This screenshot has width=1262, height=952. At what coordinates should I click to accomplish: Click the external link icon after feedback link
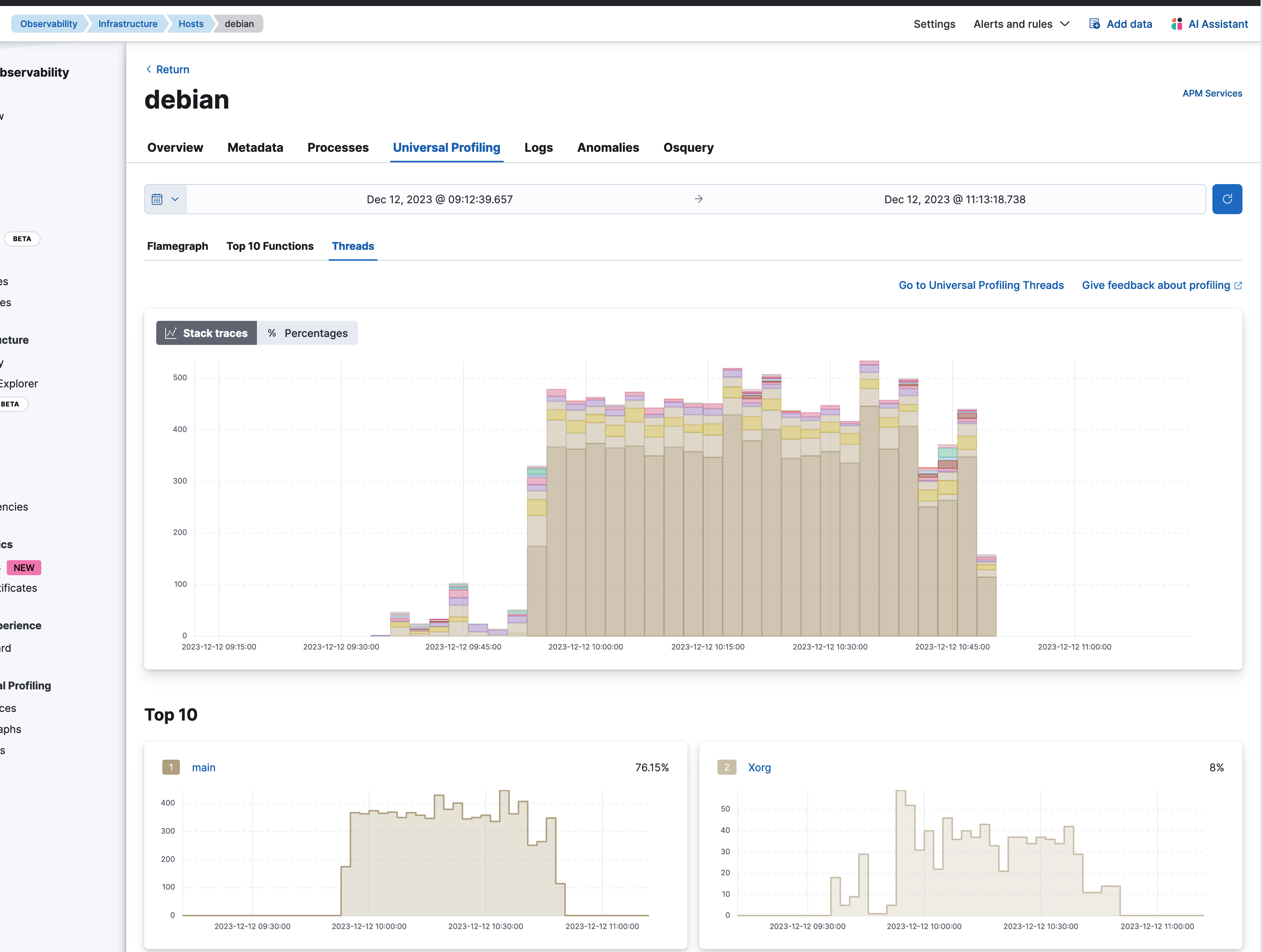(1238, 286)
